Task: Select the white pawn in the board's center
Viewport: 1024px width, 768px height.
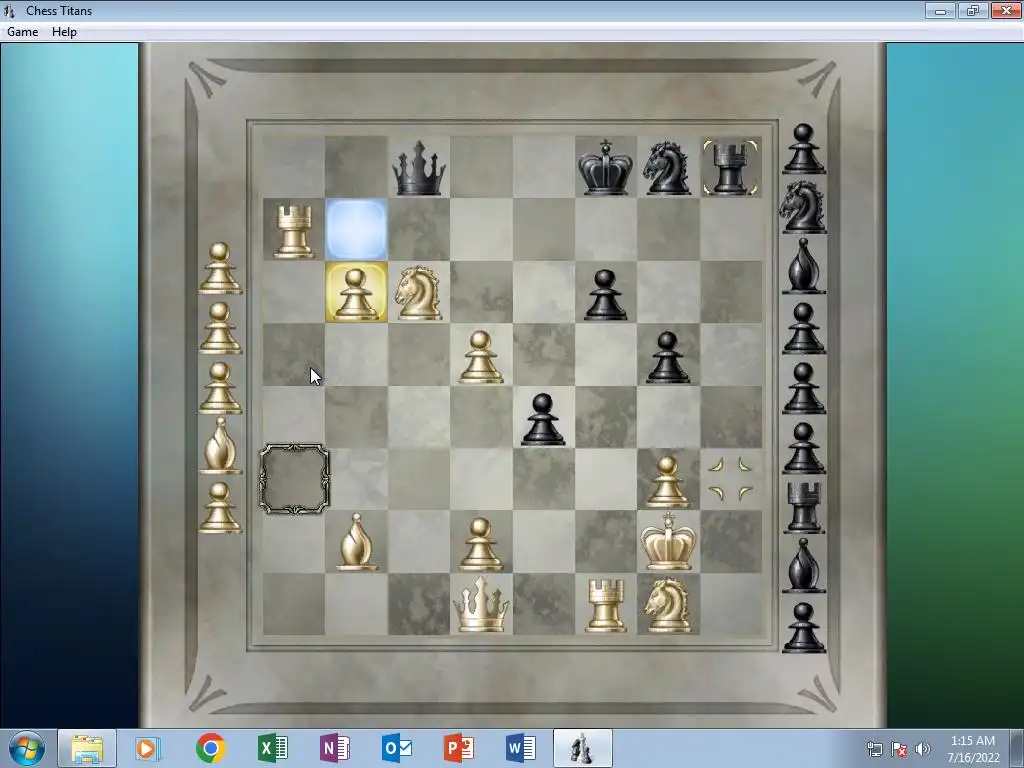Action: coord(481,357)
